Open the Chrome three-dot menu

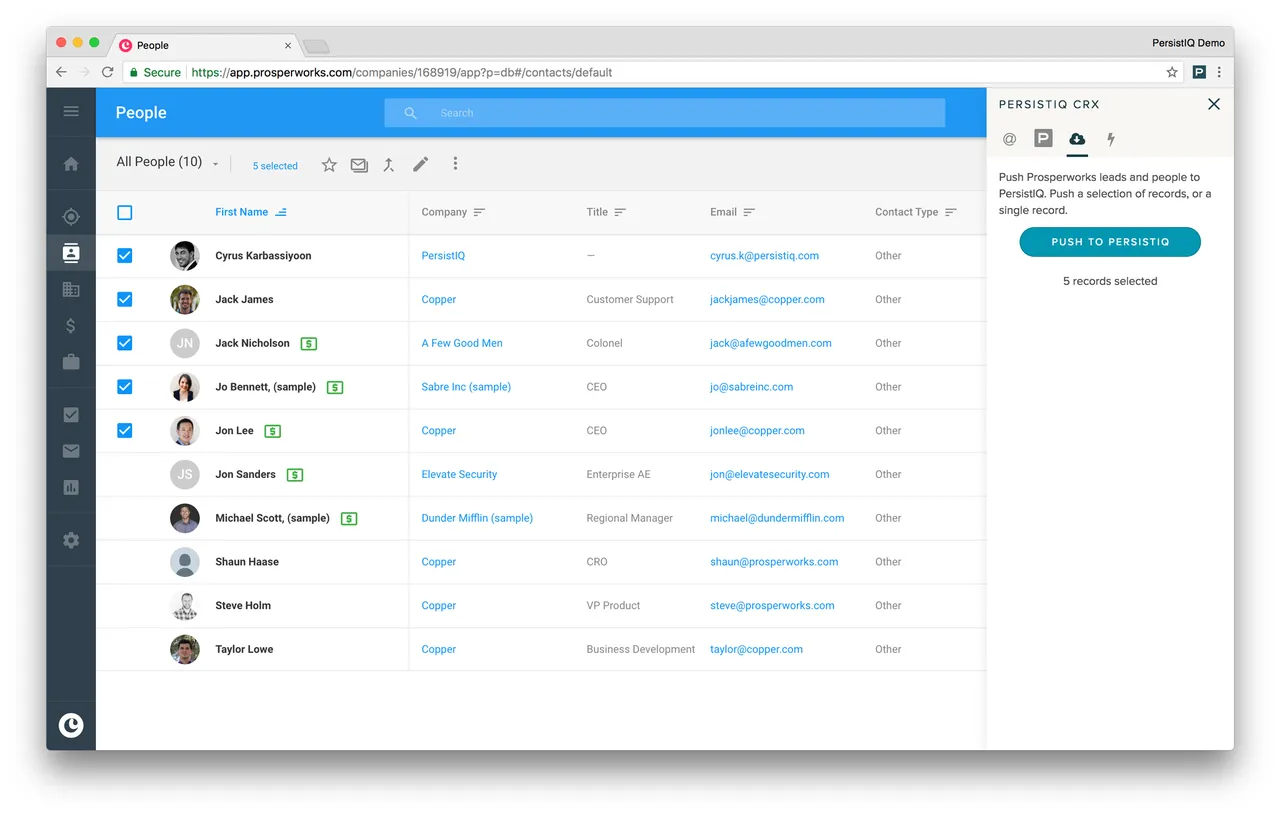point(1219,72)
